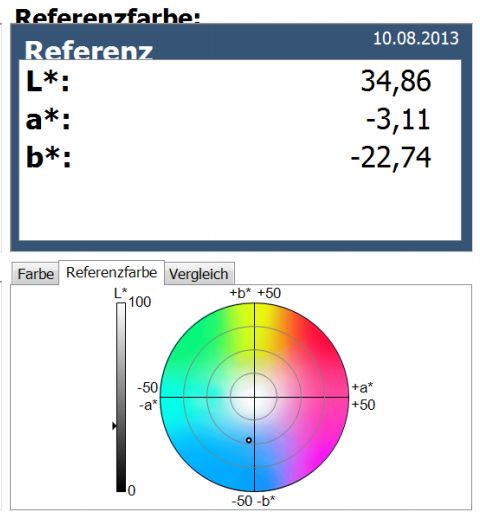This screenshot has height=518, width=480.
Task: Click the -50 -b* axis label
Action: point(254,501)
